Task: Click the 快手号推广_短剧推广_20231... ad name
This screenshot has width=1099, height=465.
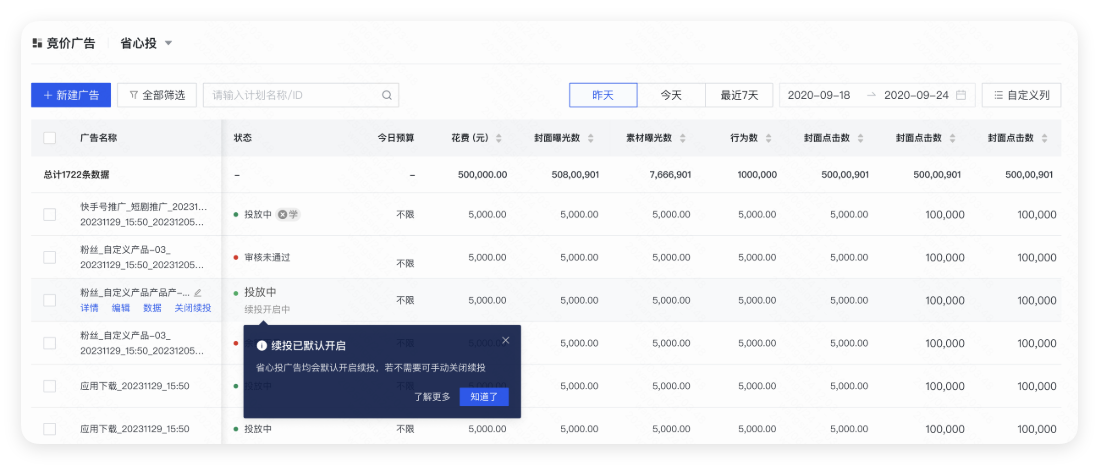Action: 144,207
